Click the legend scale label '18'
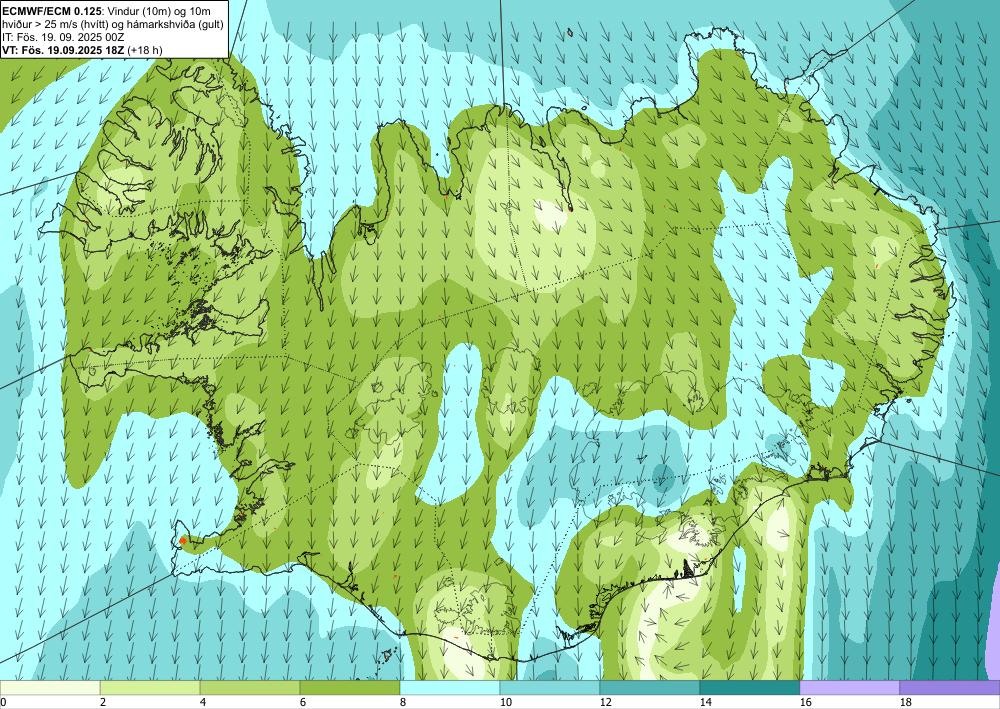1000x709 pixels. coord(906,702)
